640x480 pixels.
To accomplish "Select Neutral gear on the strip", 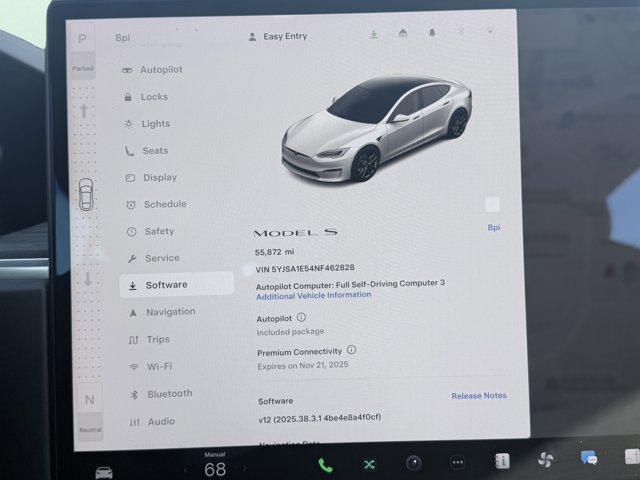I will [90, 400].
